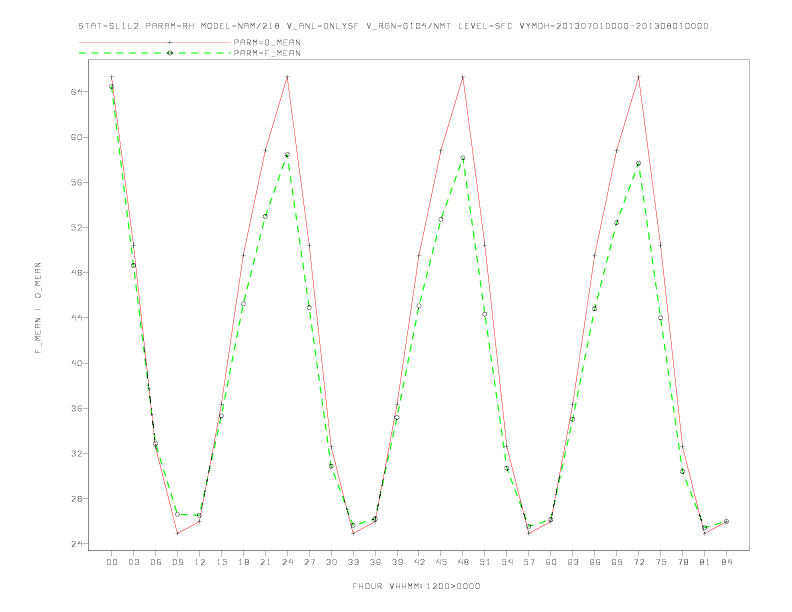
Task: Select the F_MEAN circle marker at hour 21
Action: tap(265, 216)
